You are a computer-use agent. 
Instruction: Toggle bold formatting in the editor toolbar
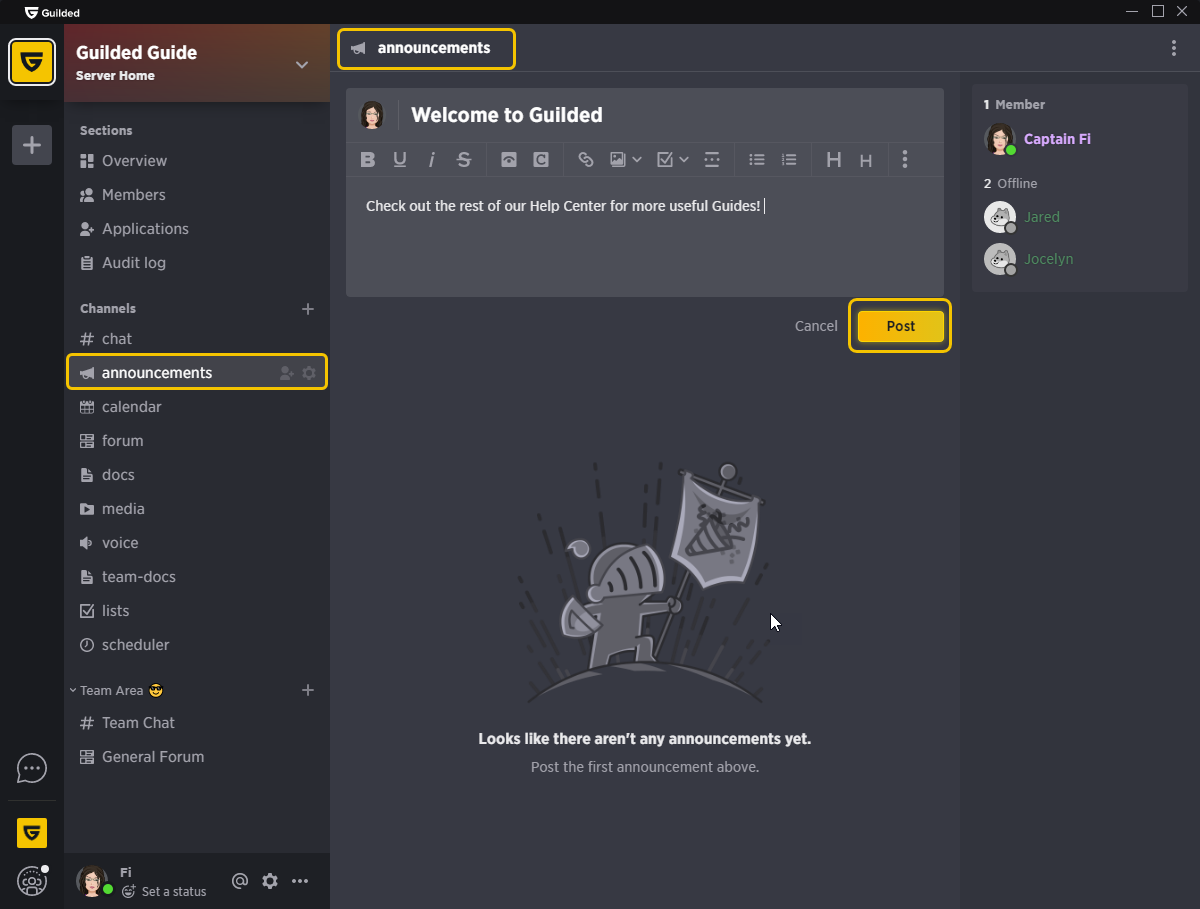click(x=368, y=160)
